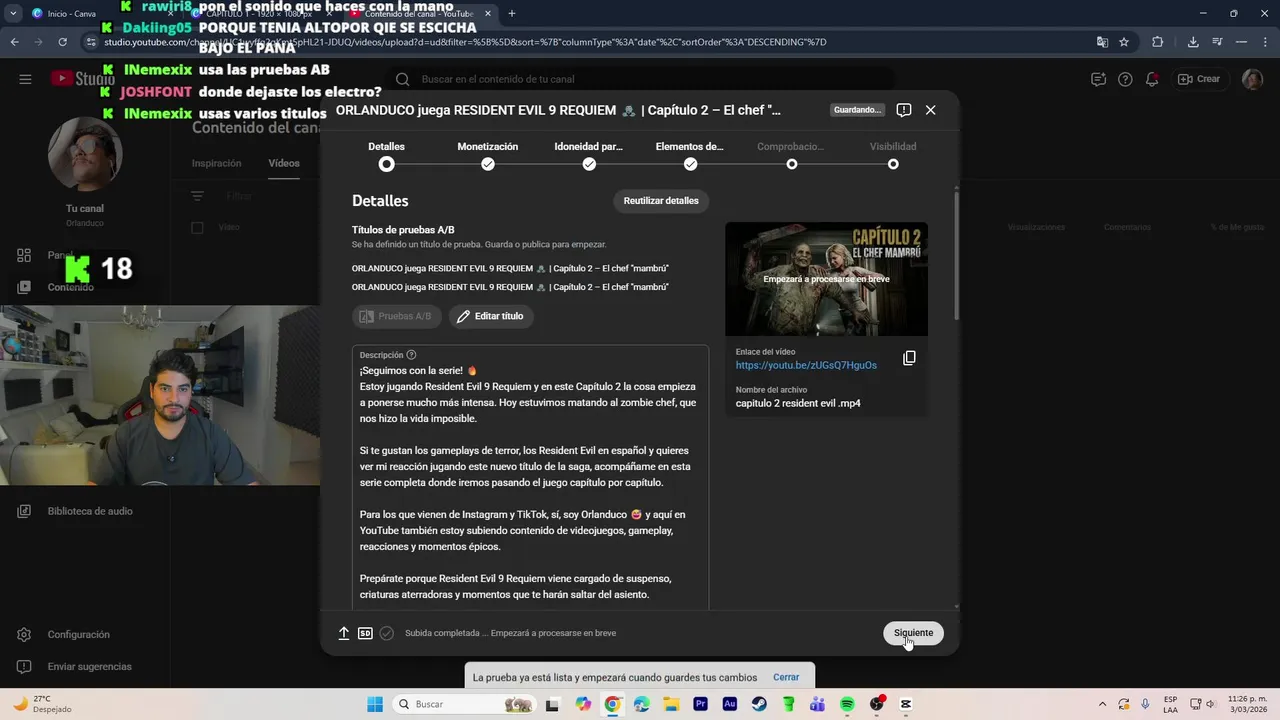Click the Contenido icon in sidebar

click(x=24, y=287)
